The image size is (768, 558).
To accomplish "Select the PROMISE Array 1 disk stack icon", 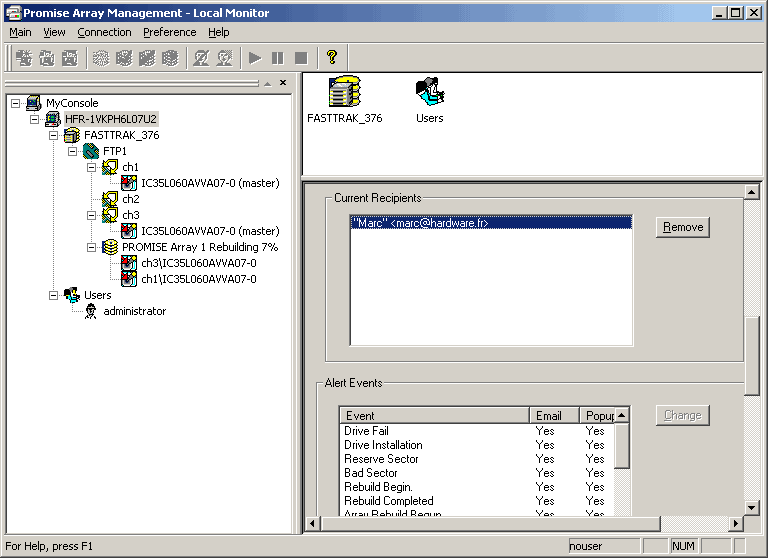I will 110,247.
